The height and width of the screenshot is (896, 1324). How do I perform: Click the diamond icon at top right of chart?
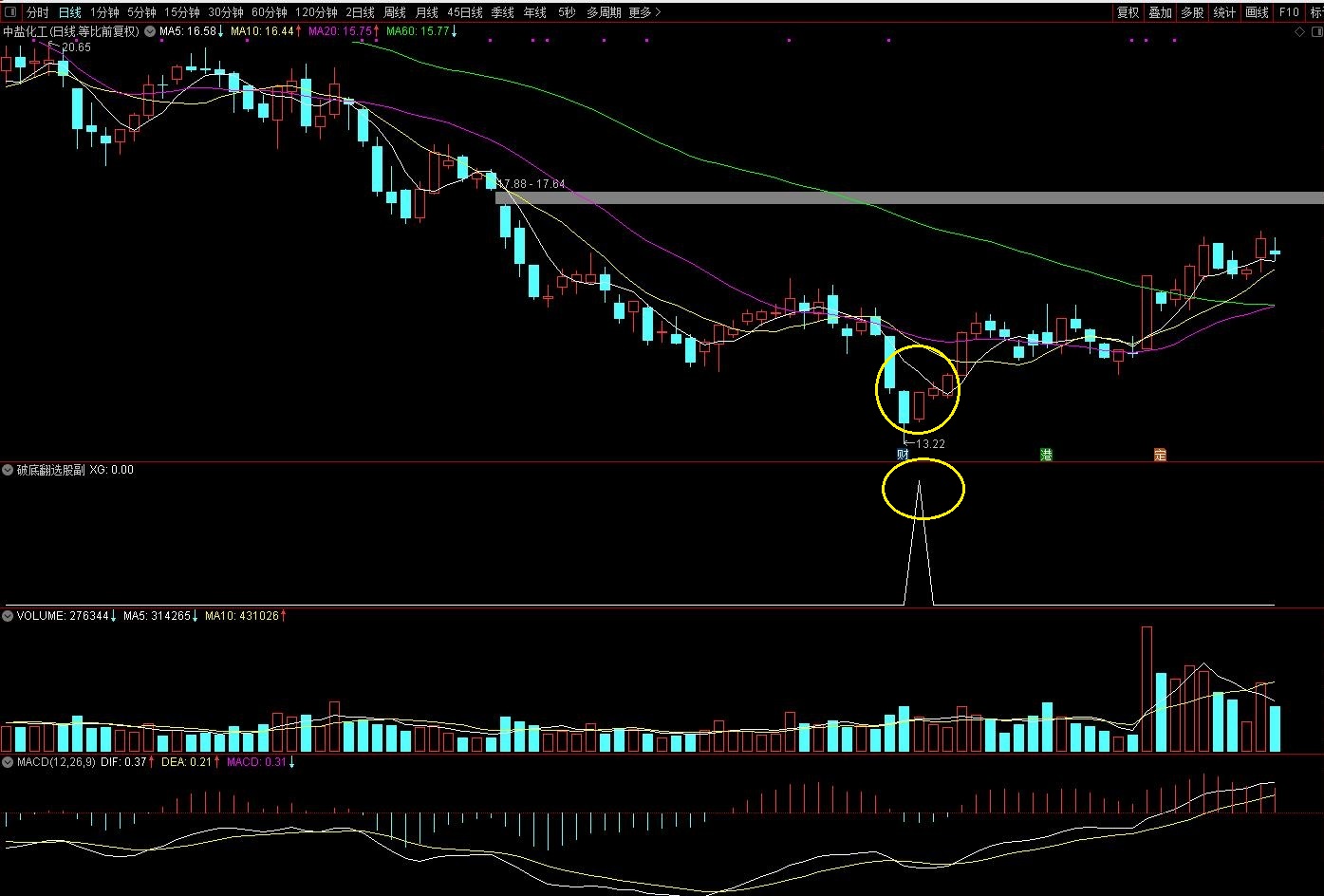pos(1299,32)
